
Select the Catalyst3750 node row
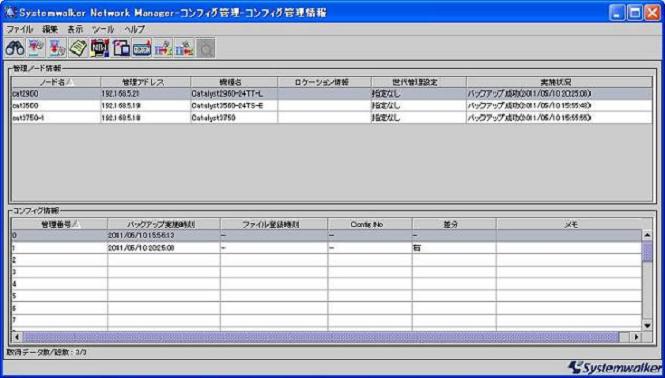[332, 118]
